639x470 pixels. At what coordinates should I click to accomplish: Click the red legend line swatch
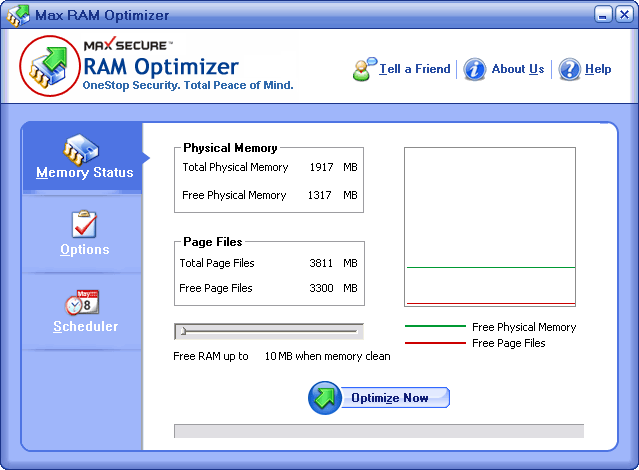pyautogui.click(x=435, y=343)
